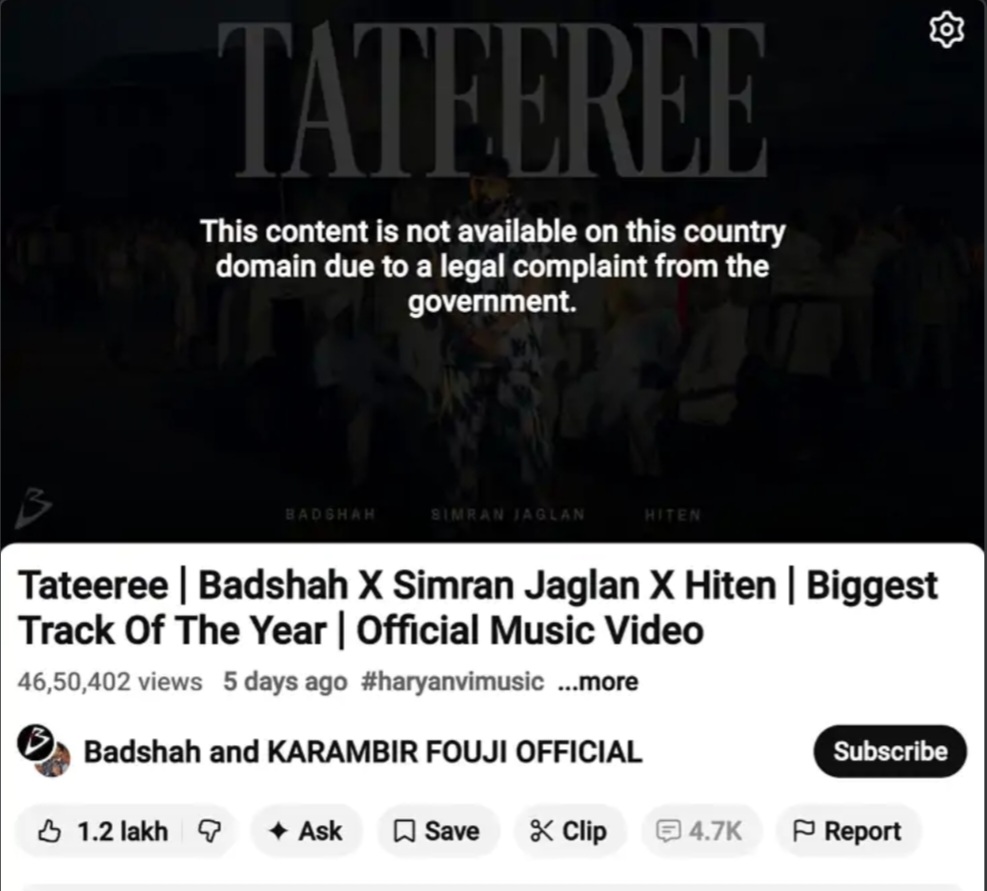The image size is (987, 891).
Task: Click the Clip scissors icon
Action: pos(541,831)
